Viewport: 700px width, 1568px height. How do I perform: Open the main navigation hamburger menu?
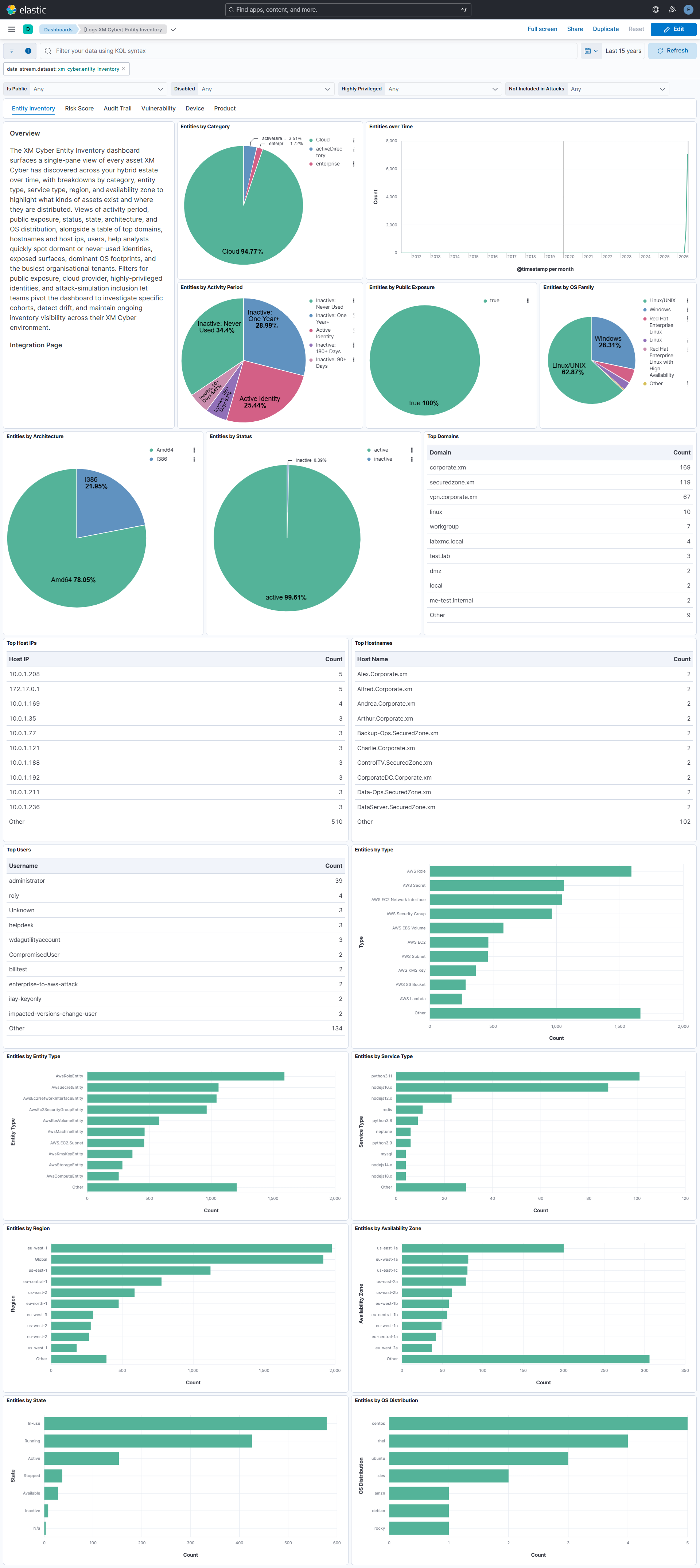(12, 29)
